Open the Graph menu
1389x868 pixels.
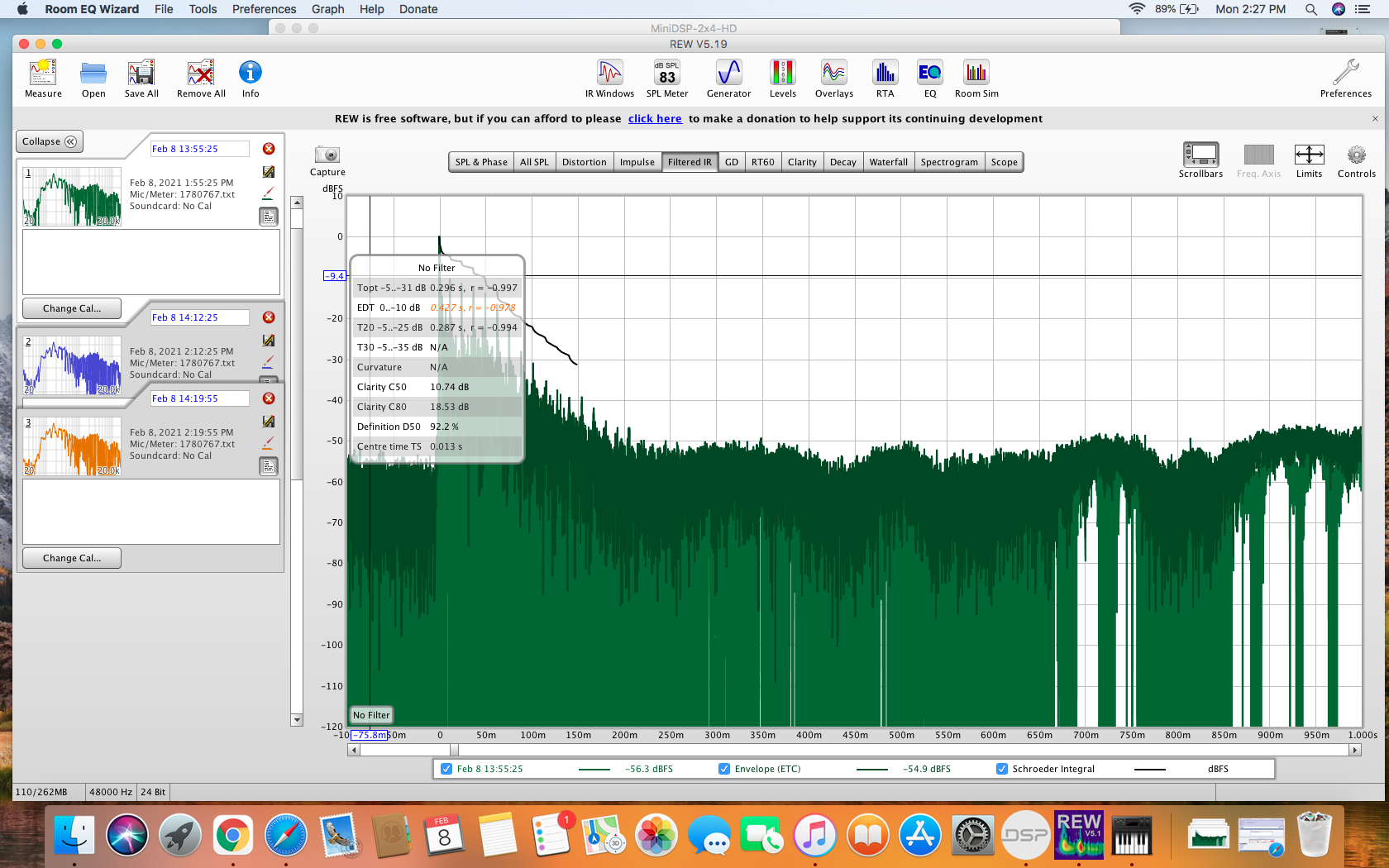tap(328, 9)
